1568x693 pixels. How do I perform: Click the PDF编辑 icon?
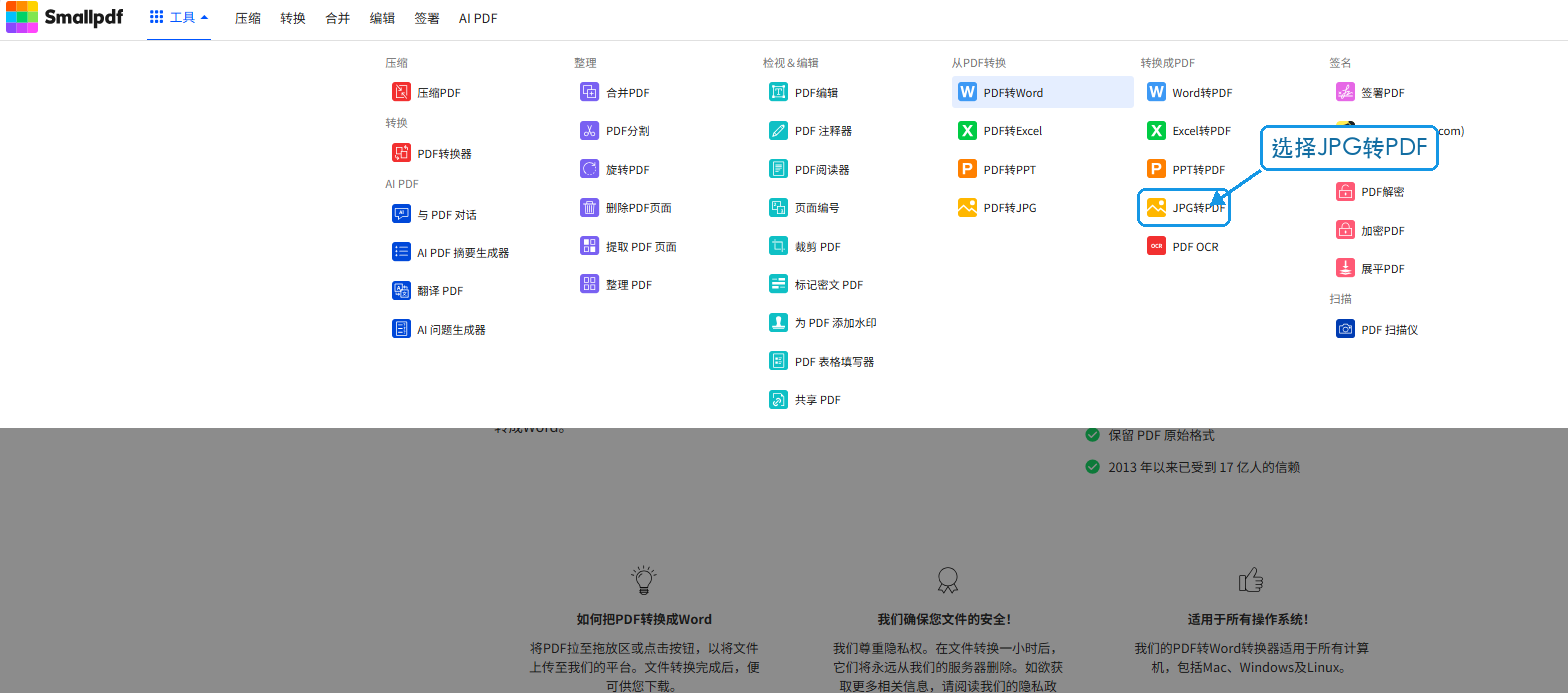pos(779,92)
